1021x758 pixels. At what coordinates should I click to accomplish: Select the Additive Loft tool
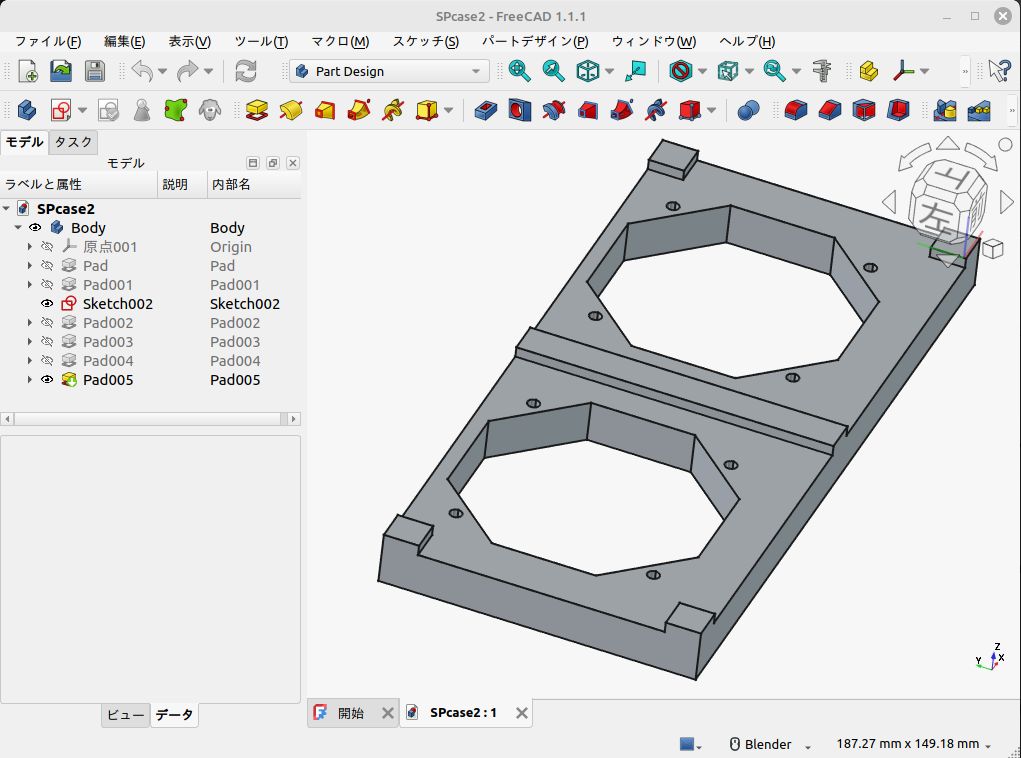click(325, 110)
